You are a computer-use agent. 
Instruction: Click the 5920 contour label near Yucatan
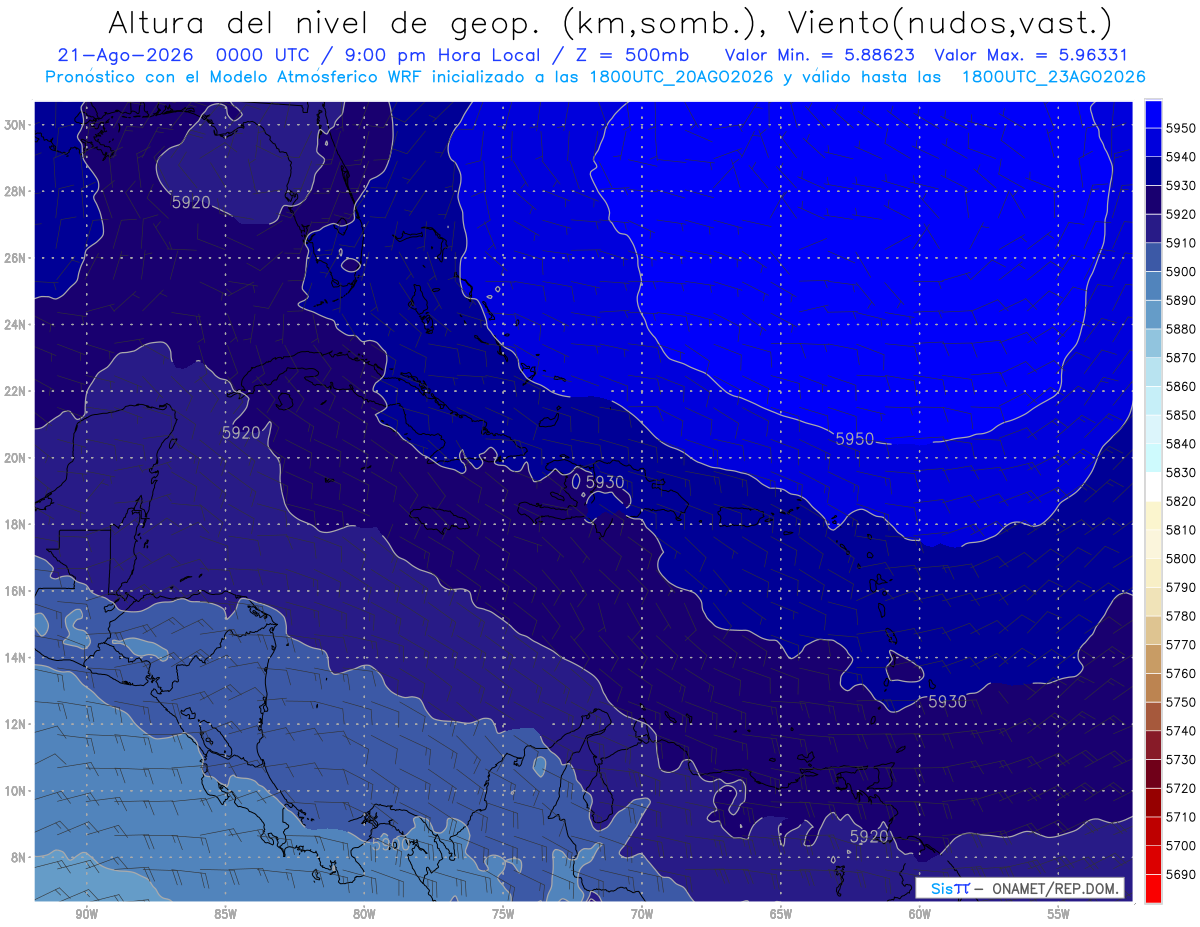click(x=241, y=433)
